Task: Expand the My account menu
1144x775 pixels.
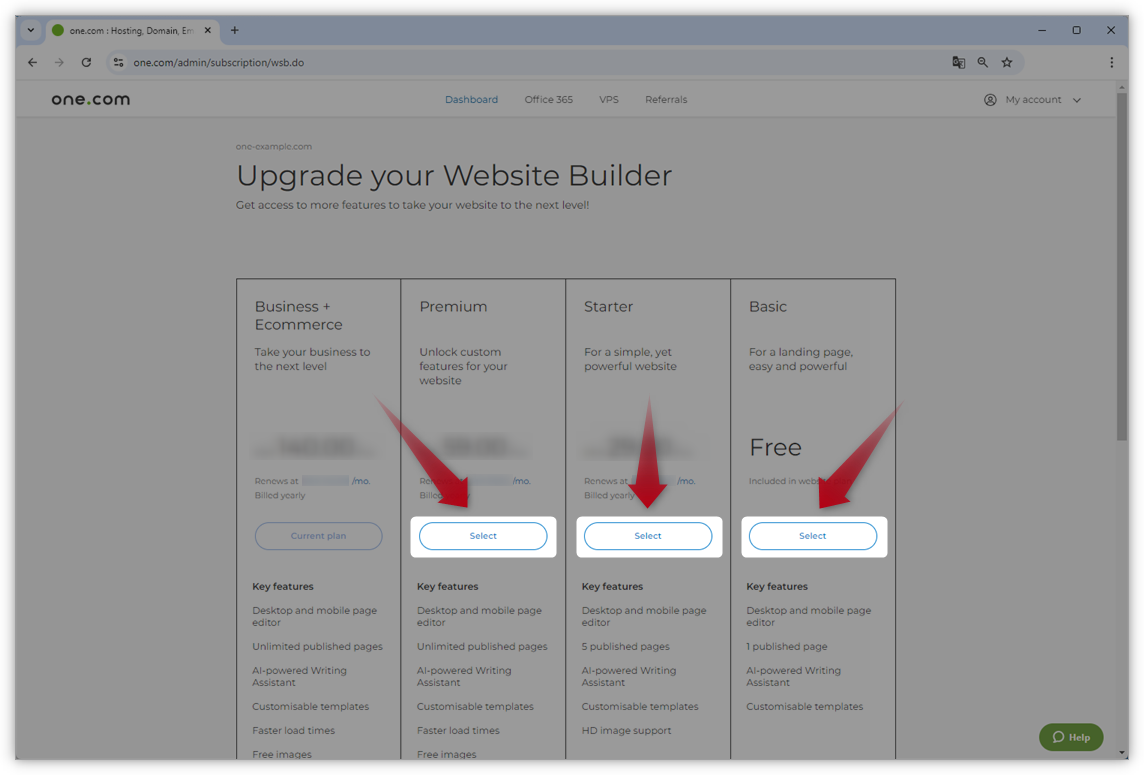Action: coord(1033,100)
